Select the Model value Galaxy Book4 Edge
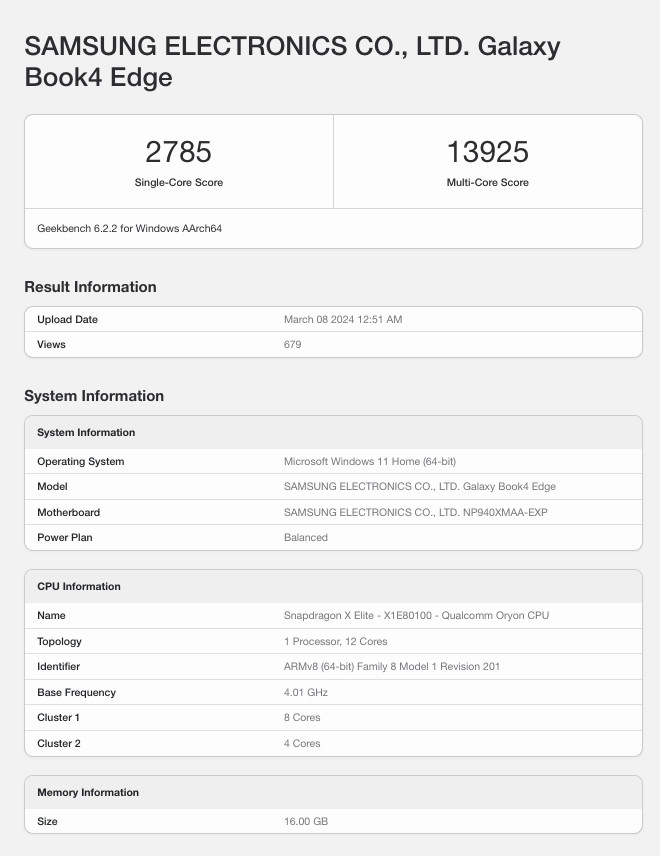Viewport: 660px width, 856px height. point(420,486)
